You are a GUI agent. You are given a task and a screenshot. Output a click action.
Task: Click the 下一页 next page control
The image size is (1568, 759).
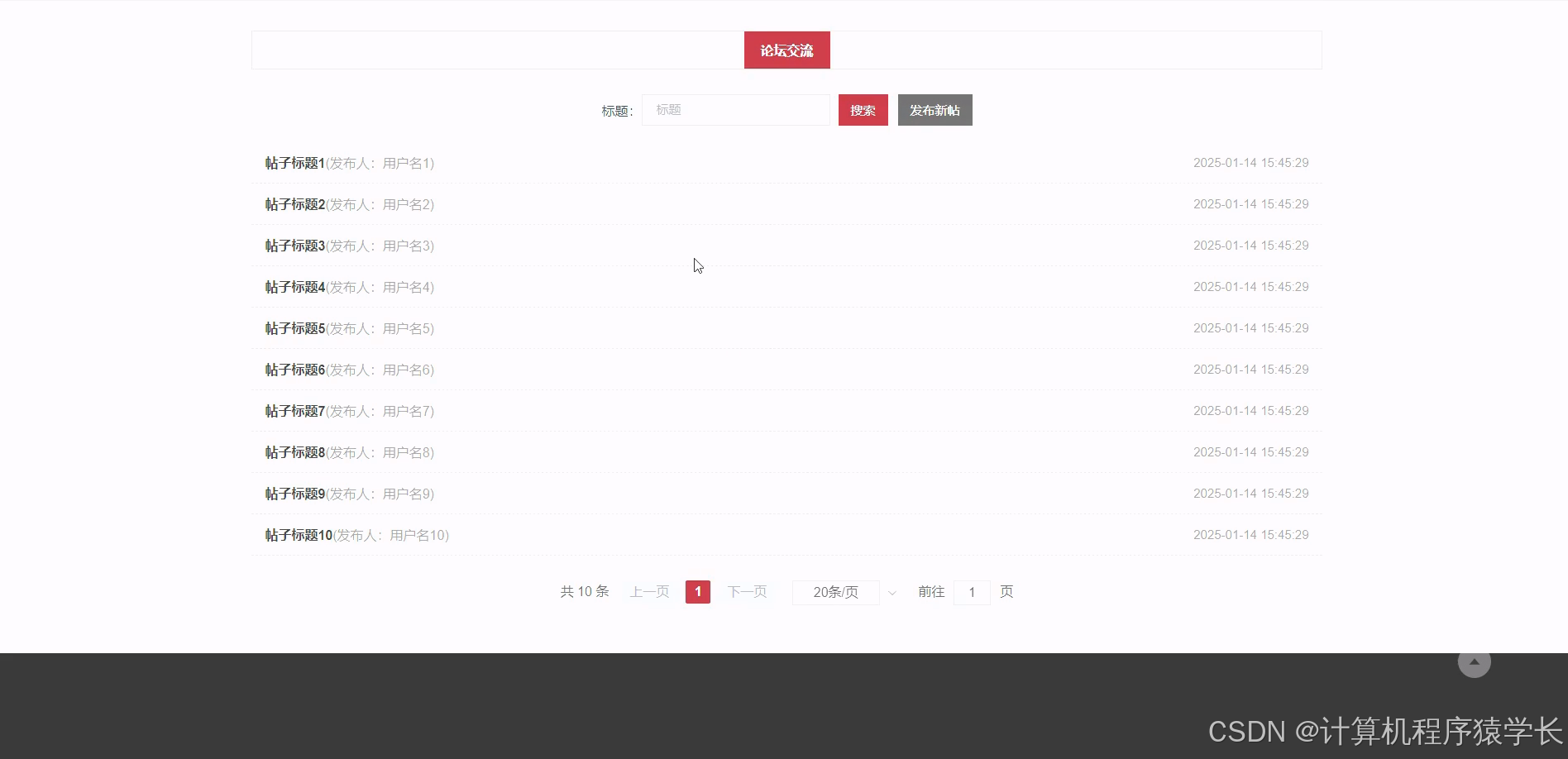747,592
